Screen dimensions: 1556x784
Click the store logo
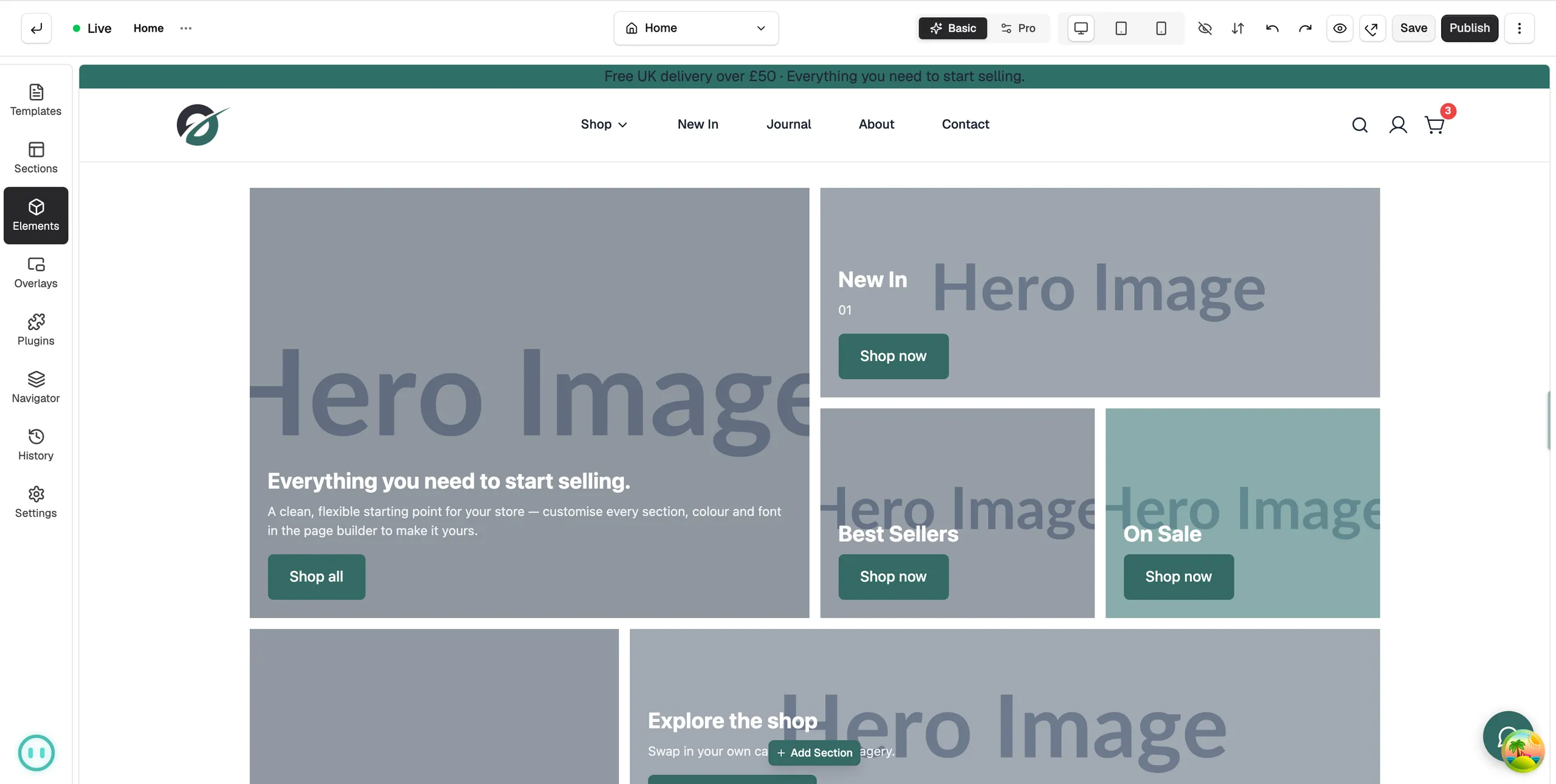click(x=203, y=125)
